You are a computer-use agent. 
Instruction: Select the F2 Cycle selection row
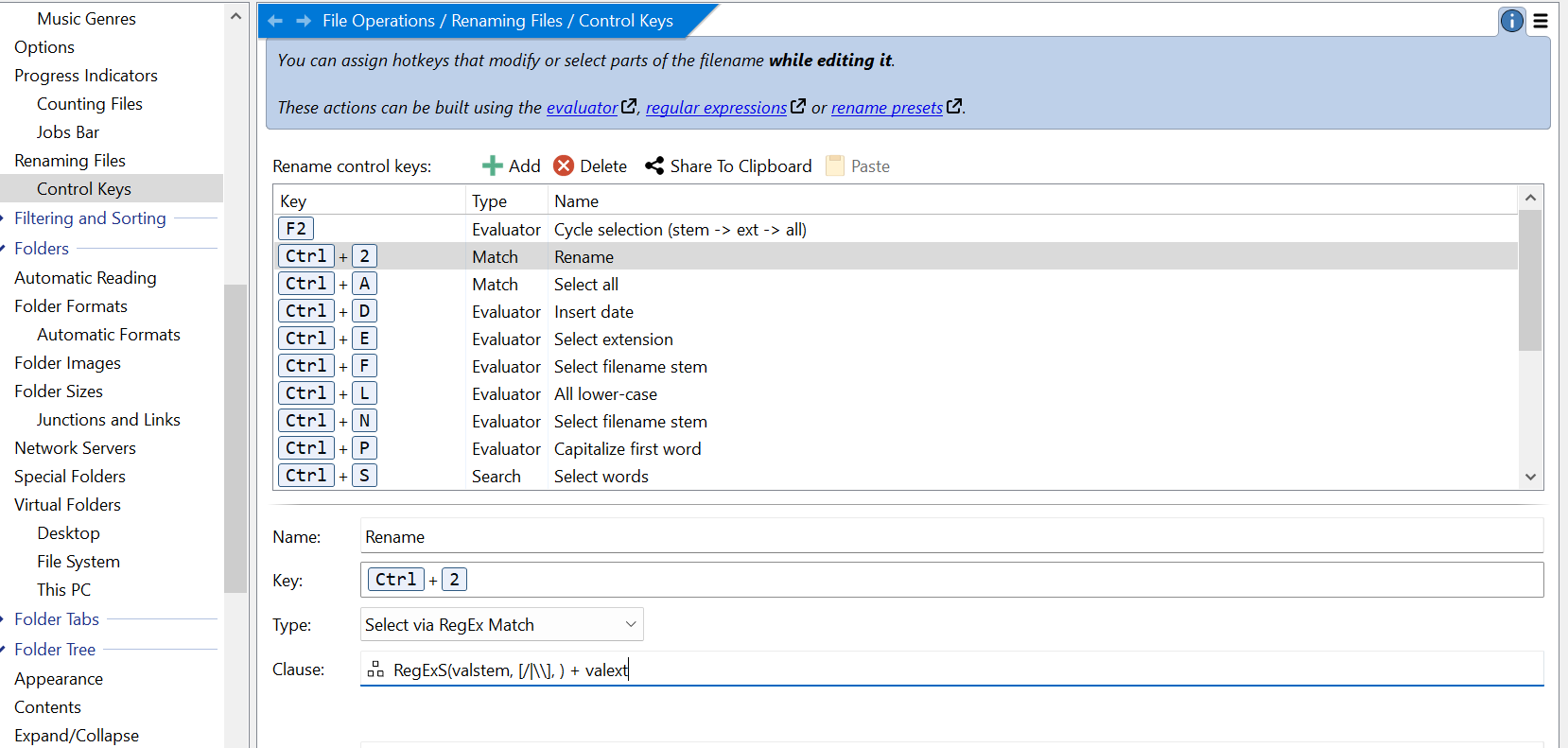[896, 230]
